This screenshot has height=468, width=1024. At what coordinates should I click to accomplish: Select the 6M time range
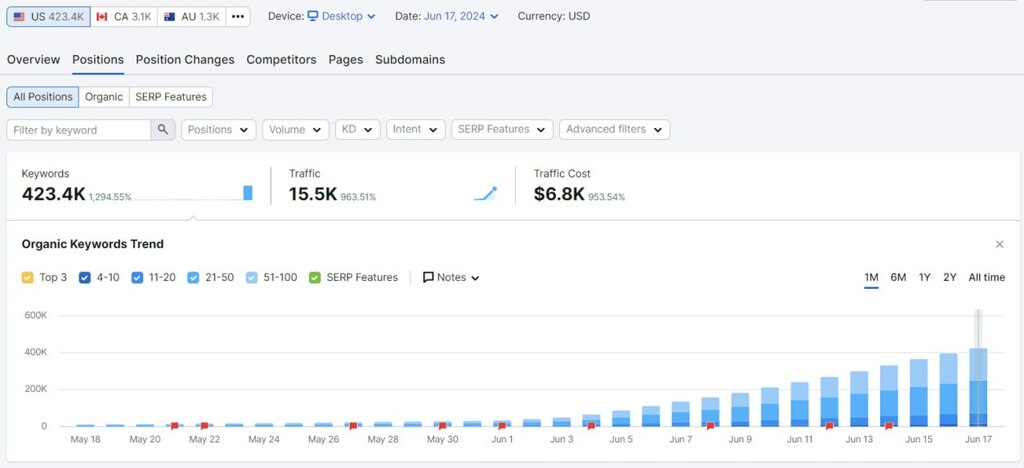(x=898, y=278)
